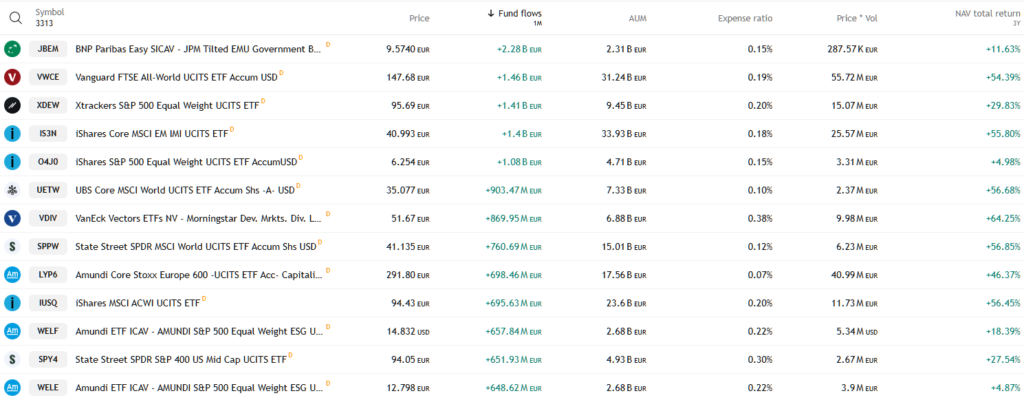Image resolution: width=1024 pixels, height=400 pixels.
Task: Click the Symbol column header
Action: click(49, 12)
